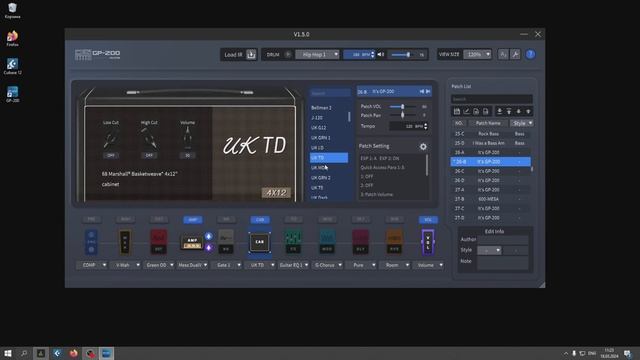Screen dimensions: 640x360
Task: Click the blue circular icon beside AMP
Action: coord(209,236)
